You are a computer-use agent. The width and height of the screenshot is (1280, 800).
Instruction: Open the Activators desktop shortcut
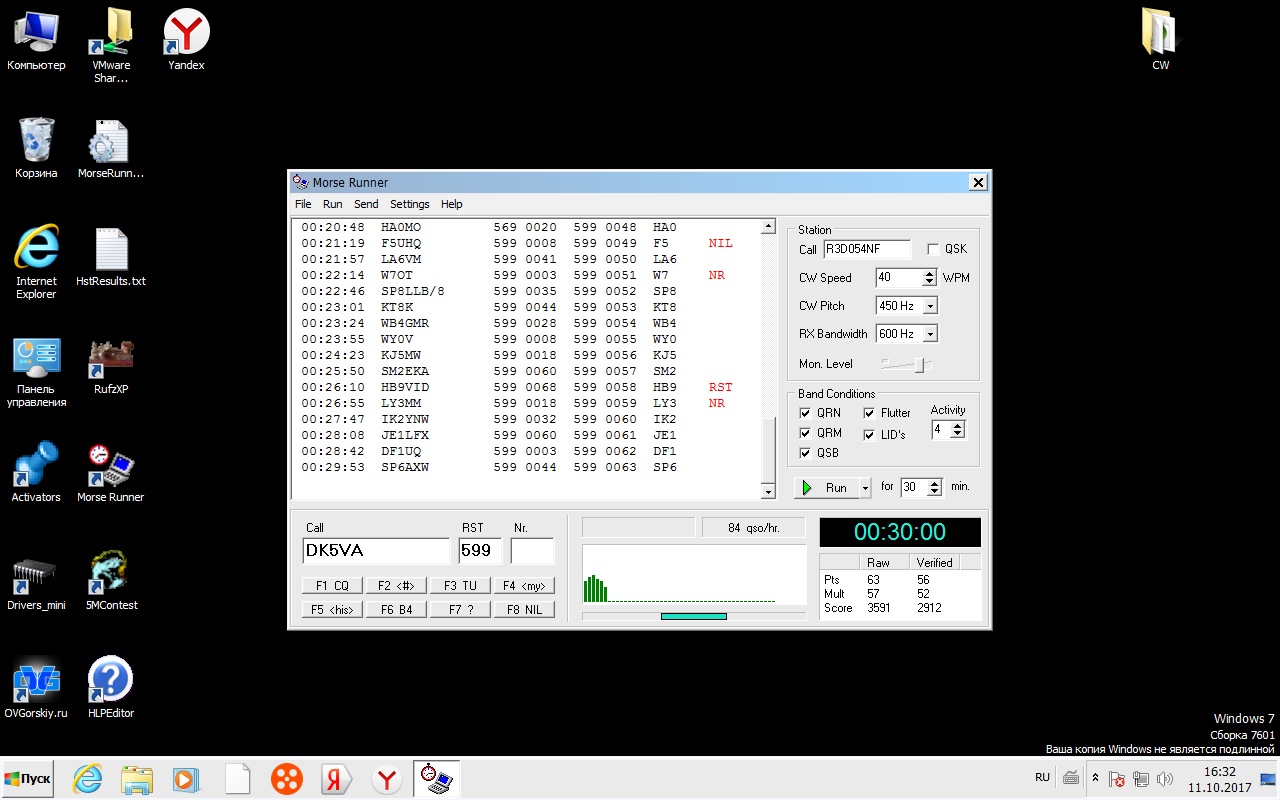[36, 469]
